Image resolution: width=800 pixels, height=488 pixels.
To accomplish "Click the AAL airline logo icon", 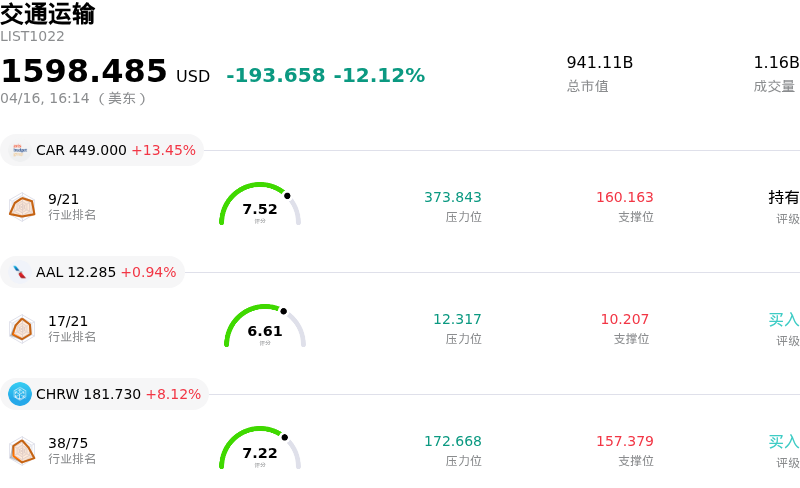I will 20,272.
